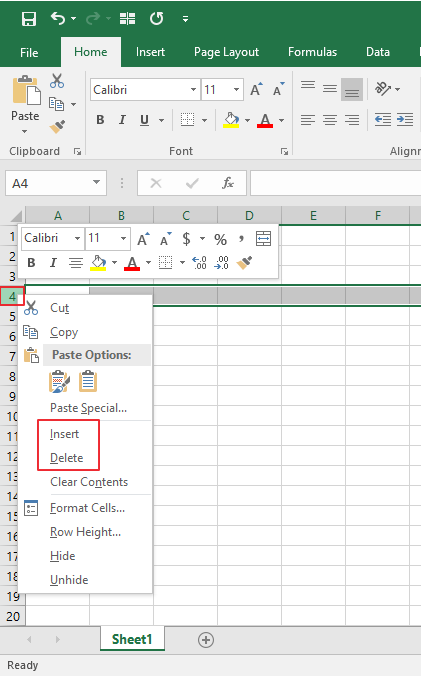
Task: Click the grid layout icon in the title bar
Action: click(x=127, y=19)
